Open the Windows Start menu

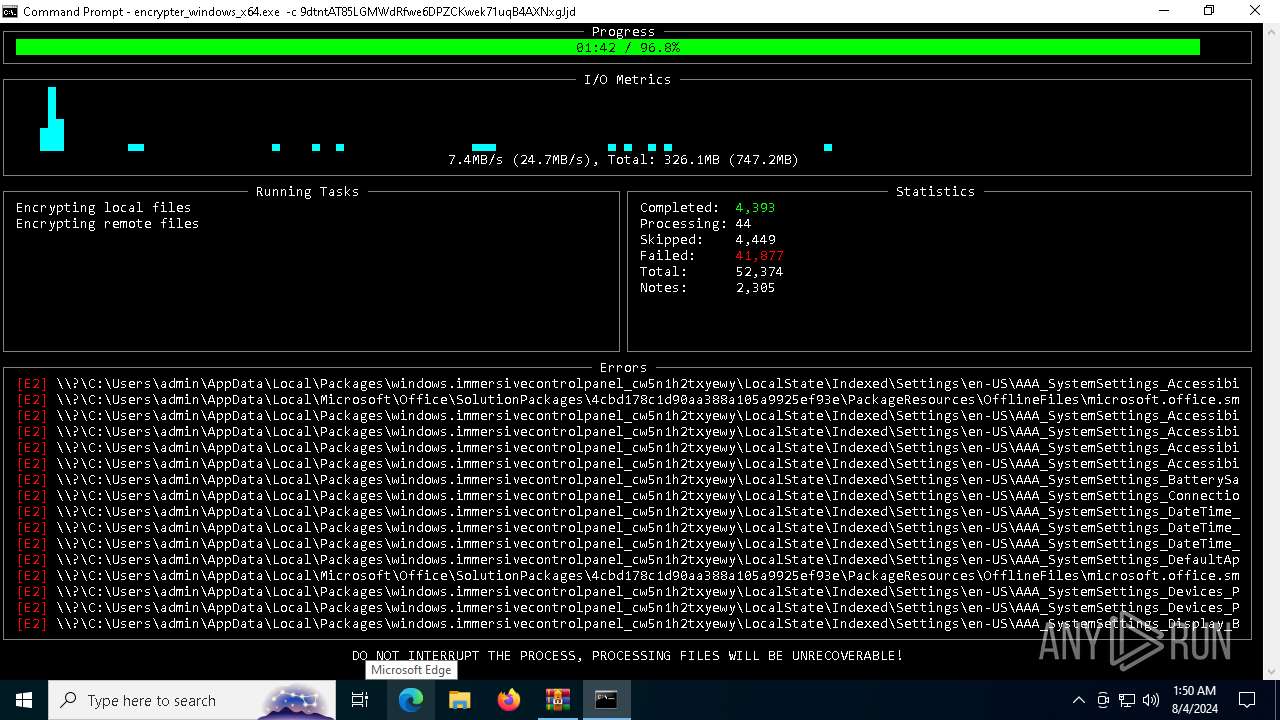(x=24, y=700)
